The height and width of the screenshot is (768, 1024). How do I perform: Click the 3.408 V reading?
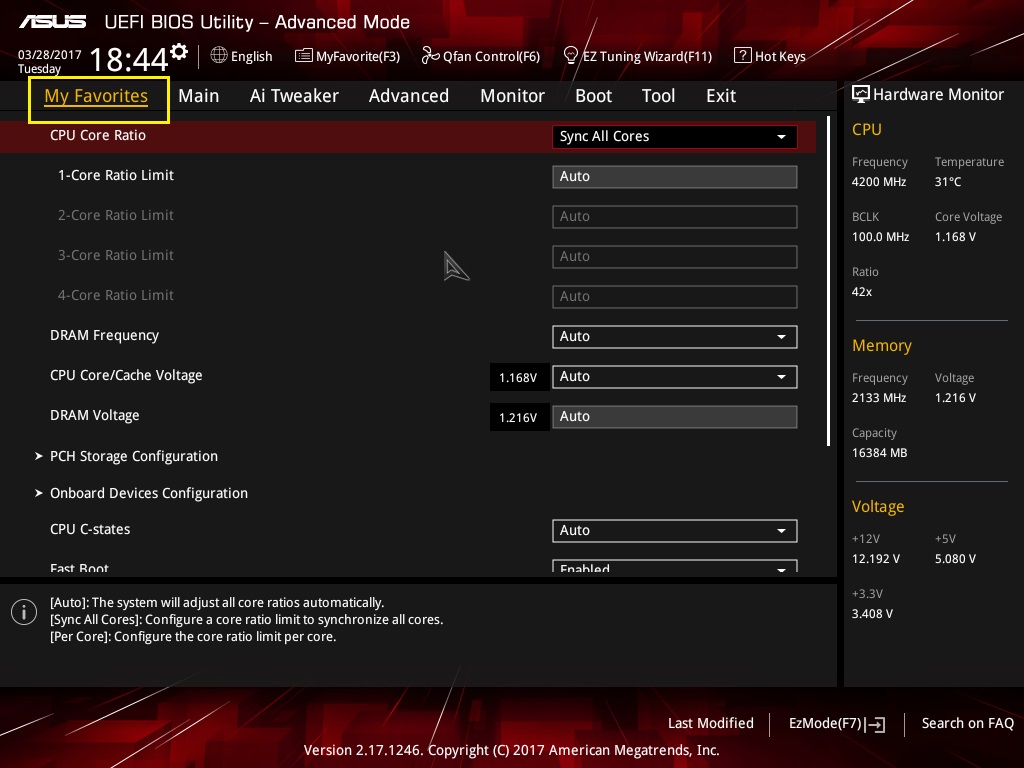click(x=872, y=613)
